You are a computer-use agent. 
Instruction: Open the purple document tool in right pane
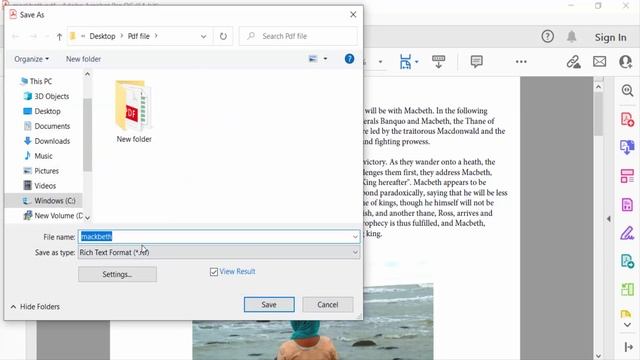pyautogui.click(x=627, y=204)
